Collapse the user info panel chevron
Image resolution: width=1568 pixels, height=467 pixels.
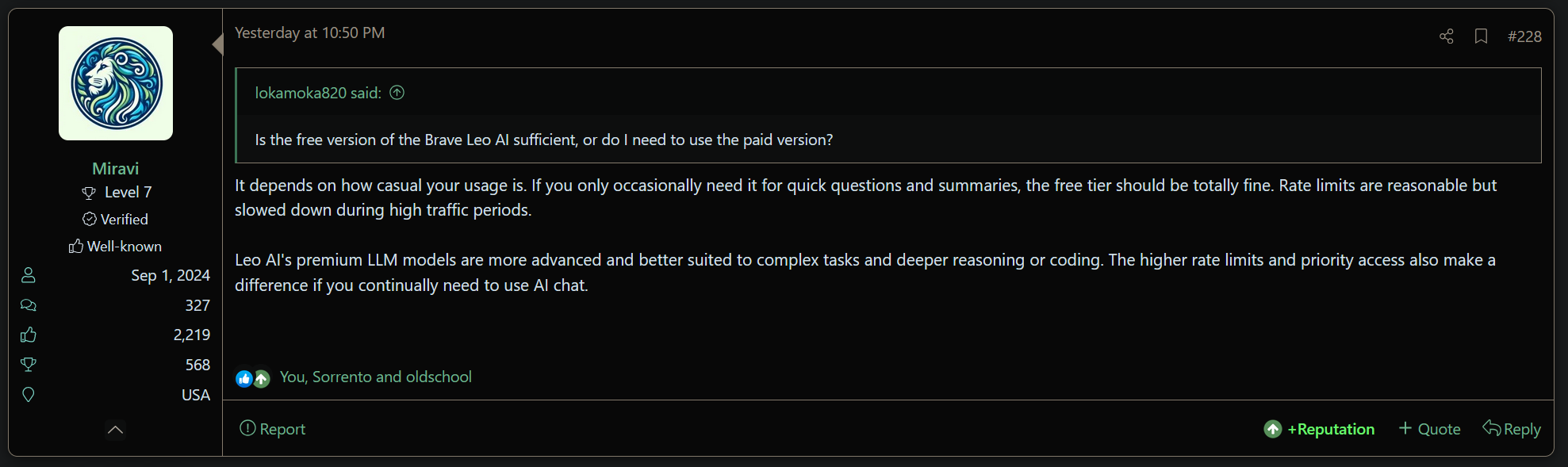click(x=115, y=430)
